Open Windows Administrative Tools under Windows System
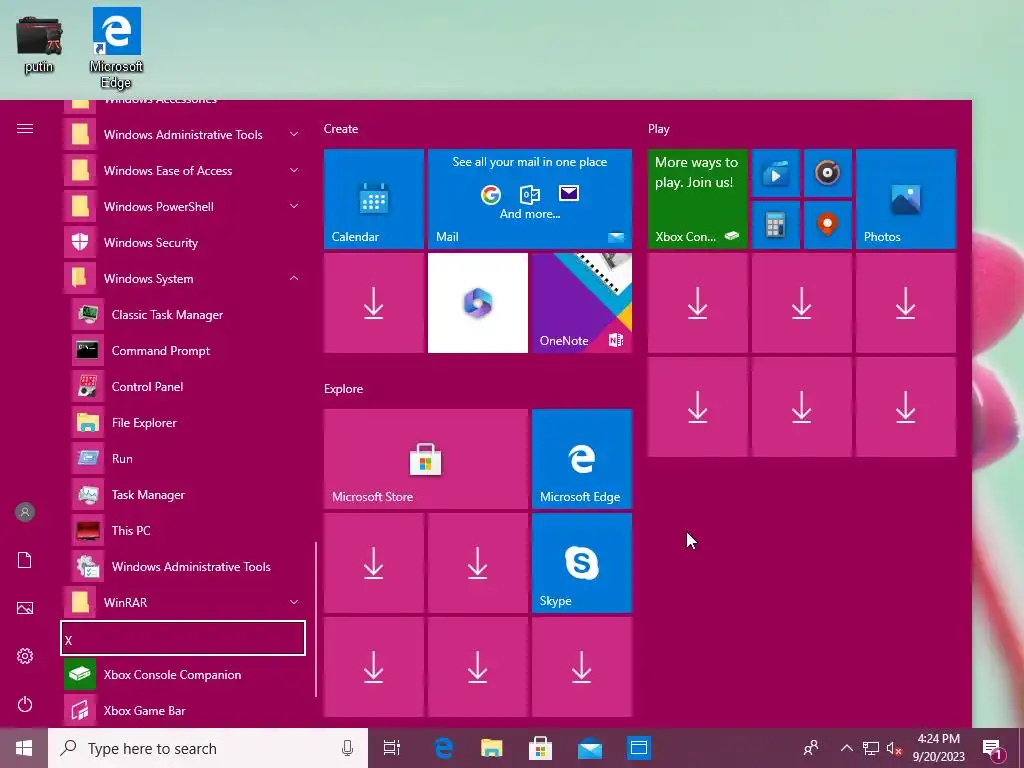Screen dimensions: 1024x768 [188, 566]
